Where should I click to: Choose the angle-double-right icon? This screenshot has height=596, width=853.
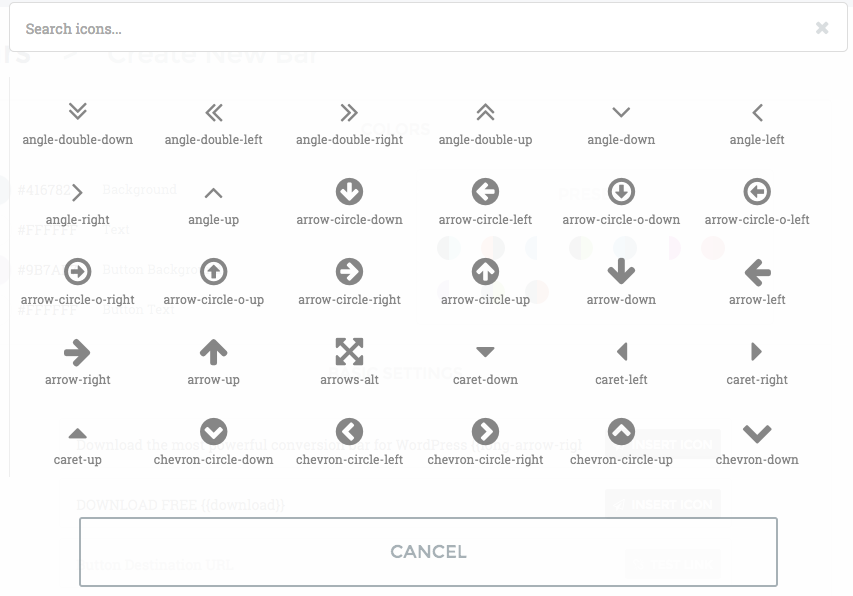349,112
